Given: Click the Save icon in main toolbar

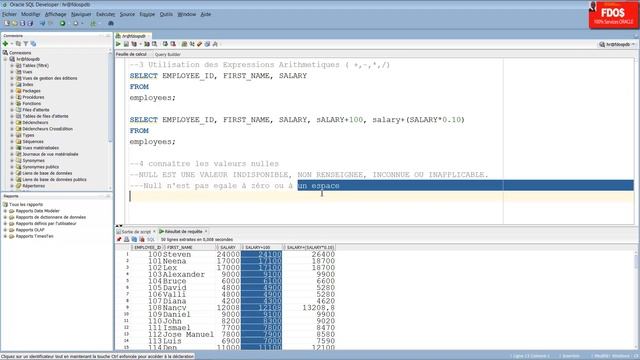Looking at the screenshot, I should click(x=22, y=23).
